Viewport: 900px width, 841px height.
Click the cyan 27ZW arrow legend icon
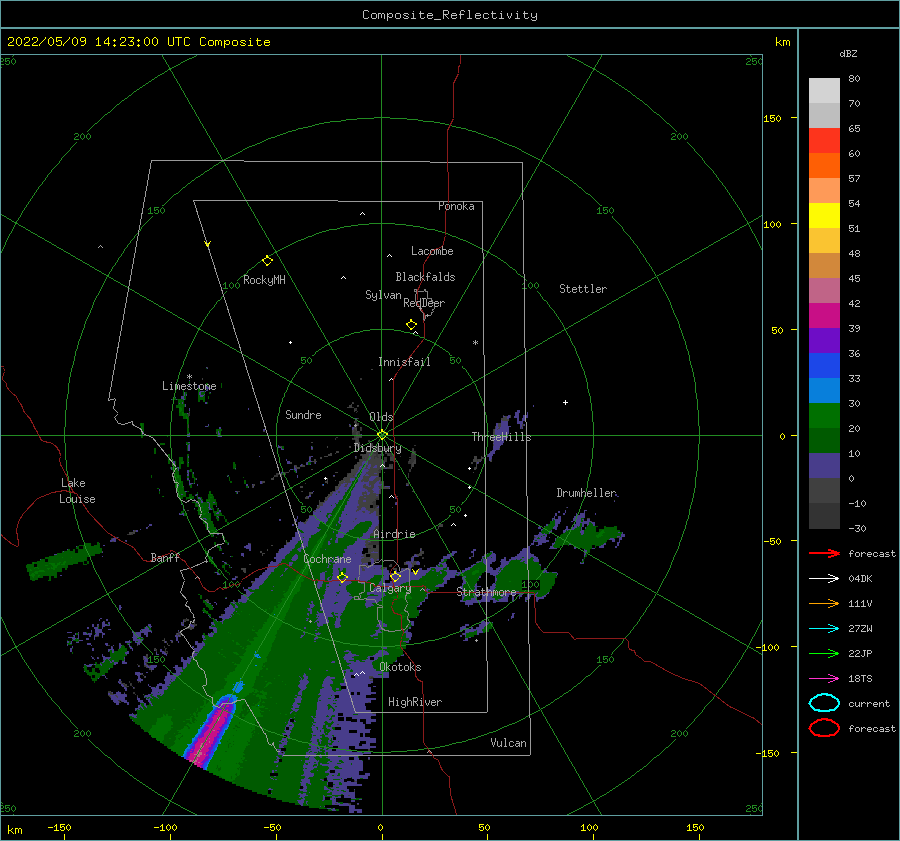824,629
